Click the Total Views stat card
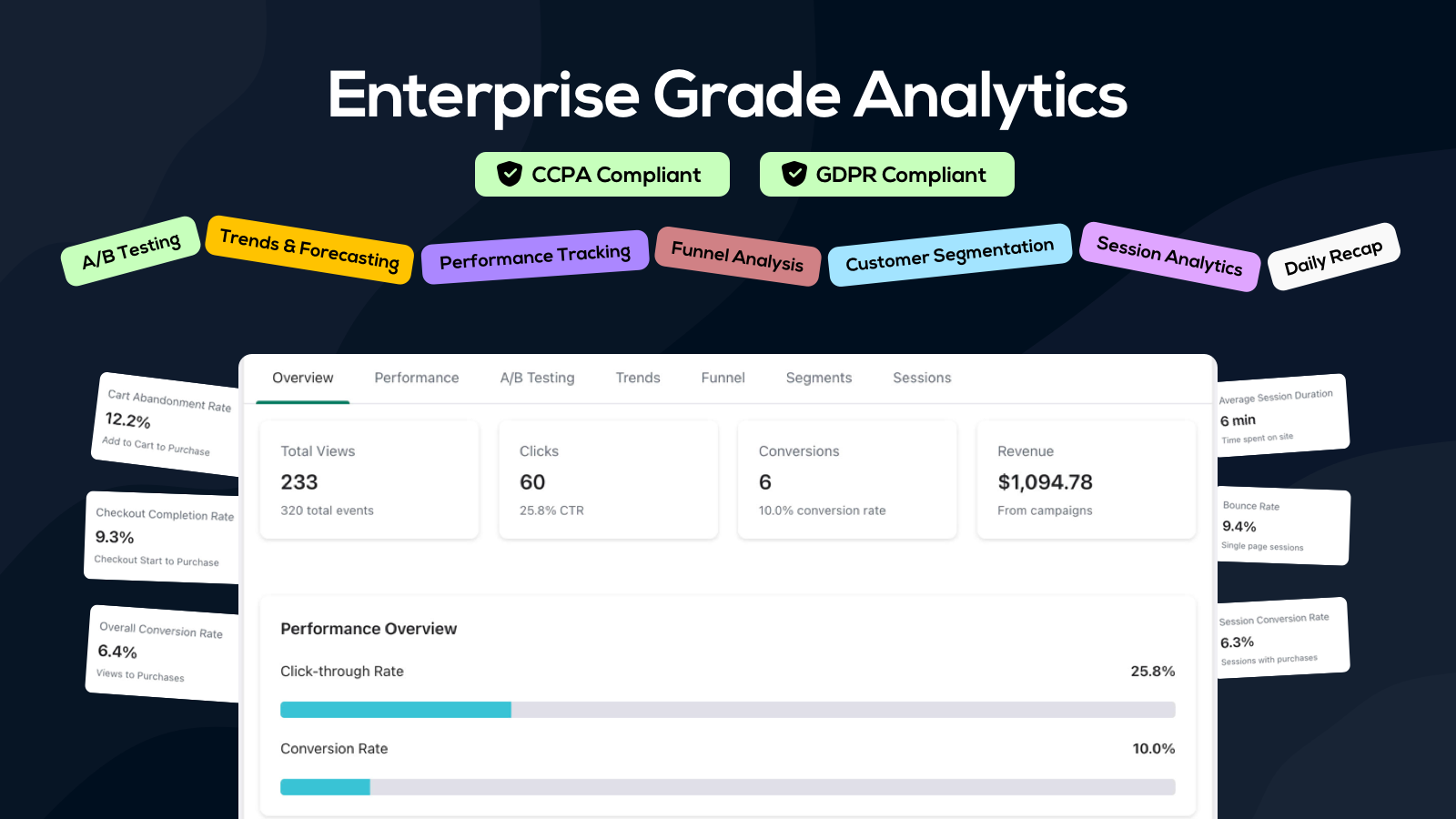The image size is (1456, 819). point(369,480)
